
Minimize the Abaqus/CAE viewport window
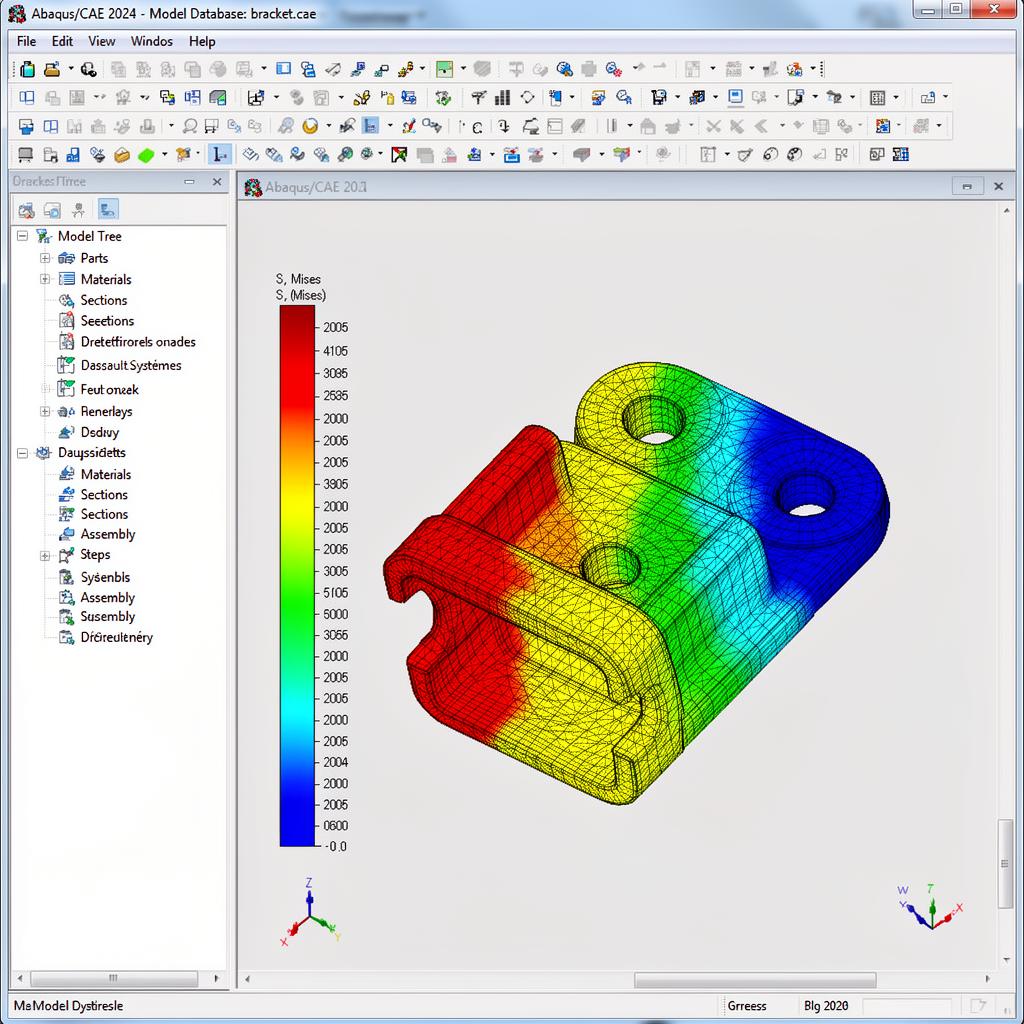click(967, 187)
